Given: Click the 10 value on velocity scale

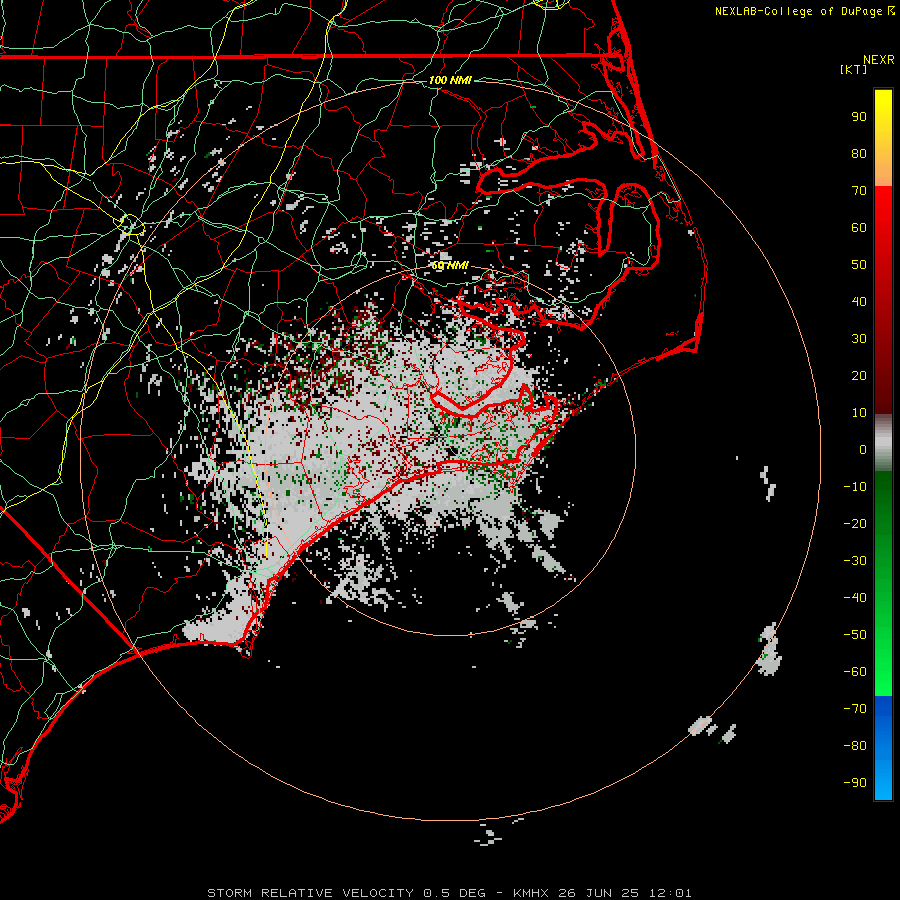Looking at the screenshot, I should coord(859,413).
